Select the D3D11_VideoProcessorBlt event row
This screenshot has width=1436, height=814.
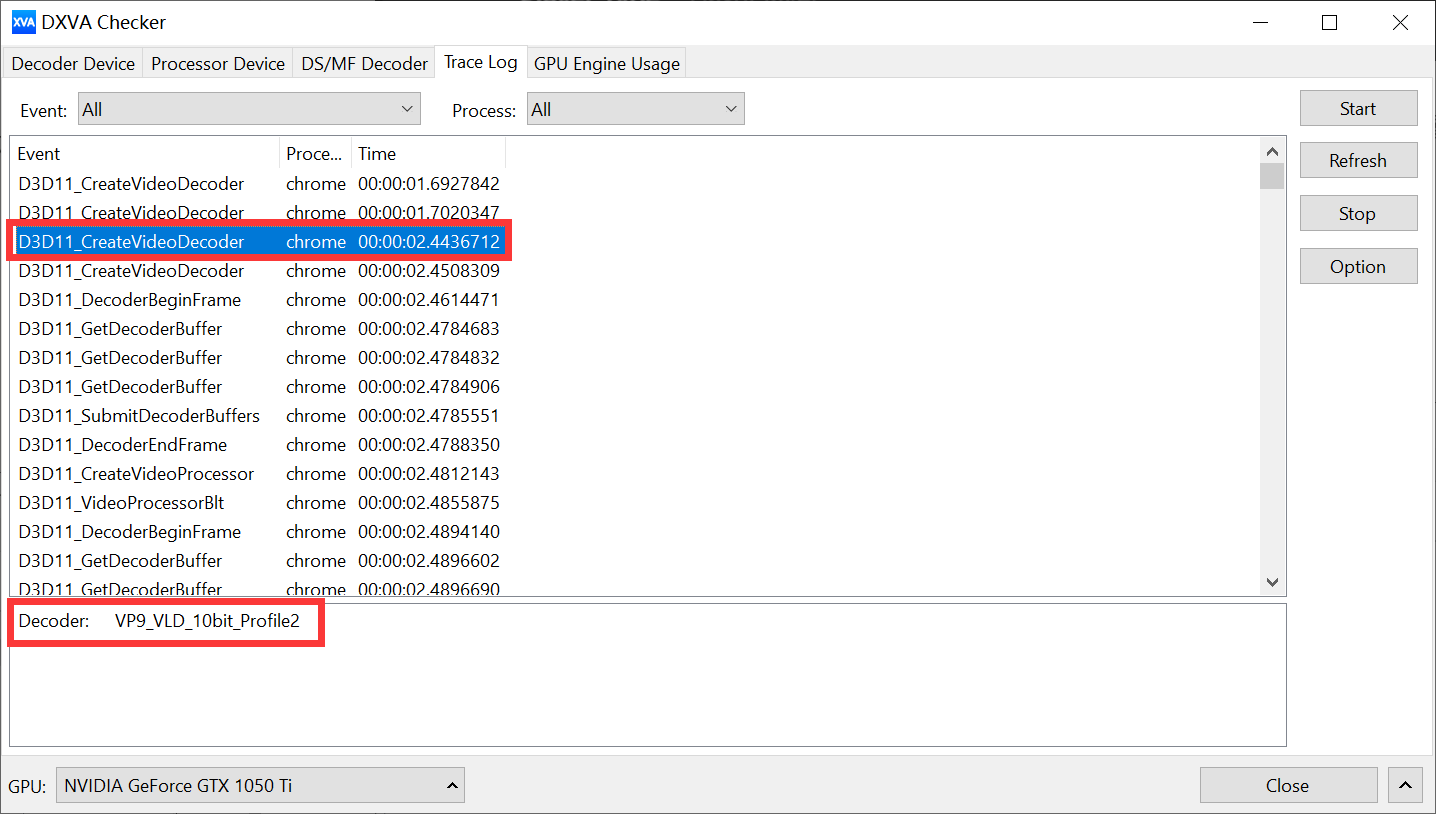(122, 502)
